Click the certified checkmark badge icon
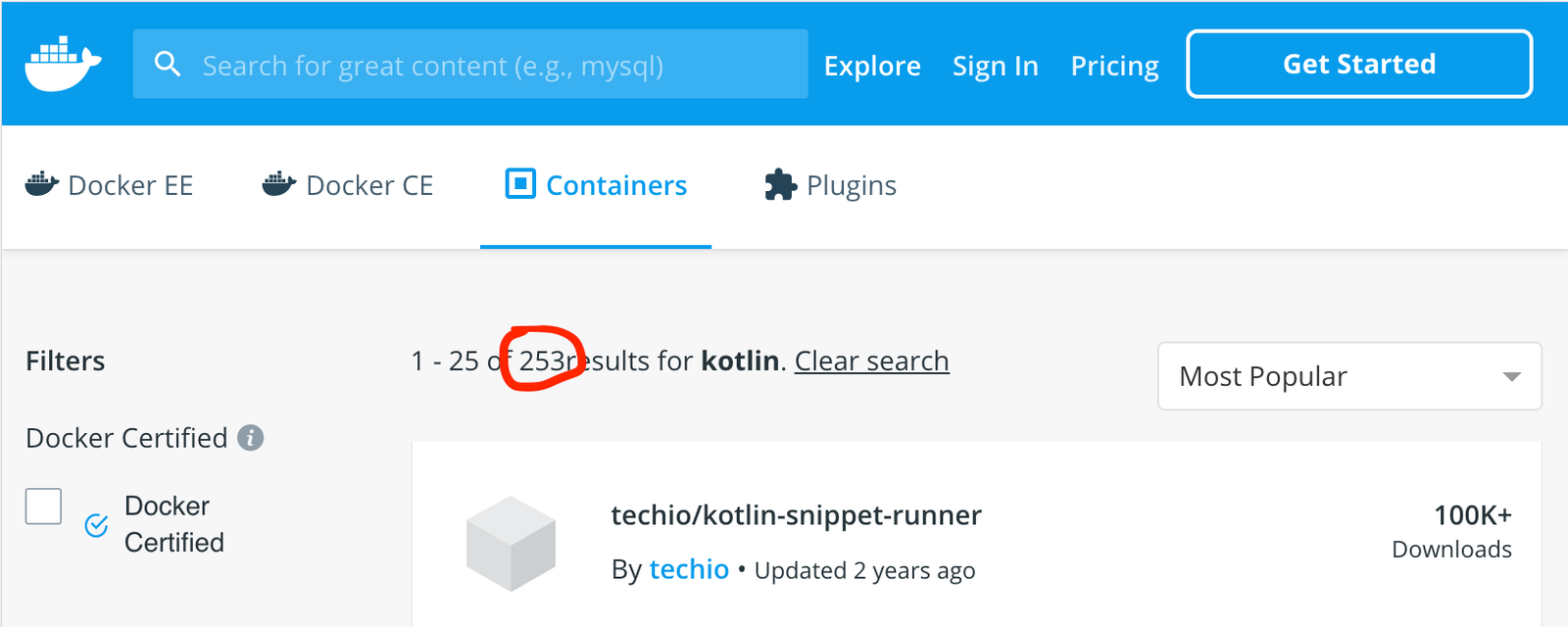Image resolution: width=1568 pixels, height=627 pixels. pyautogui.click(x=96, y=525)
